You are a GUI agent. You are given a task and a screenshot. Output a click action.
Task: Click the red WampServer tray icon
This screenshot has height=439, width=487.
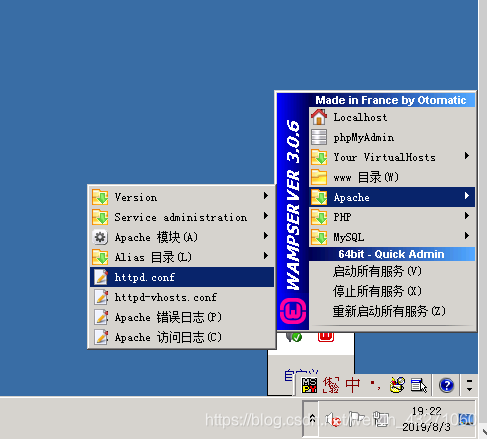click(x=326, y=337)
